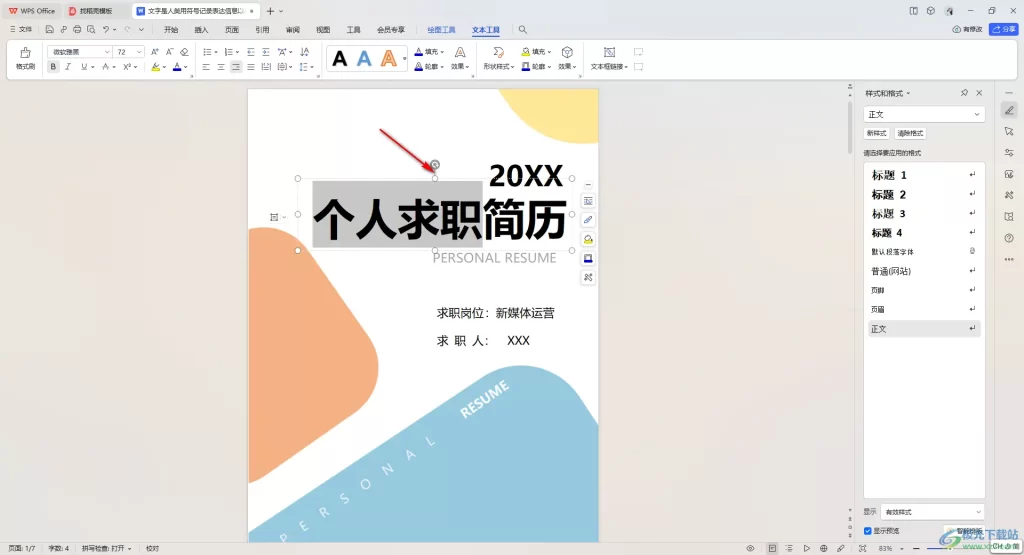The height and width of the screenshot is (555, 1024).
Task: Toggle eye-protection mode icon in status bar
Action: (x=750, y=548)
